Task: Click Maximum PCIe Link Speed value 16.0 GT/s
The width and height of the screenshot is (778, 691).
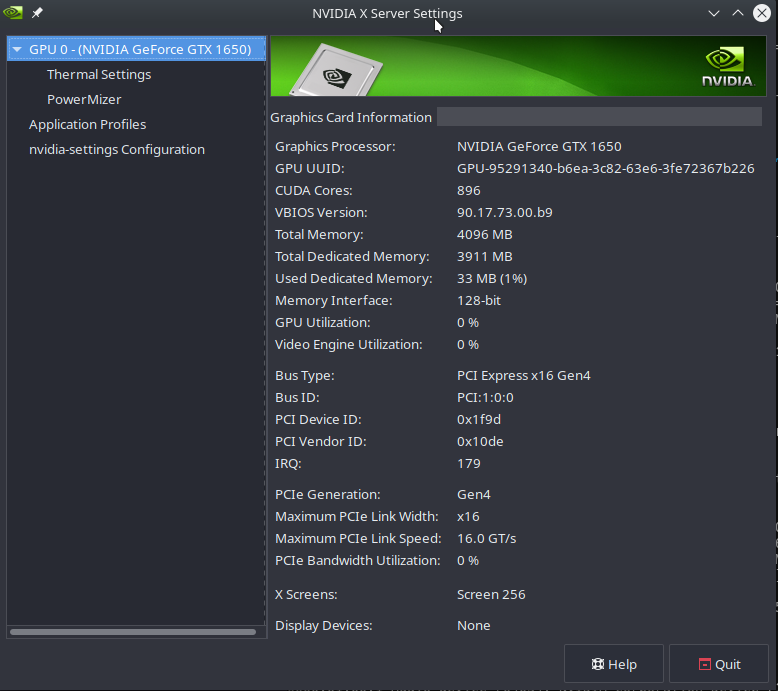Action: (486, 539)
